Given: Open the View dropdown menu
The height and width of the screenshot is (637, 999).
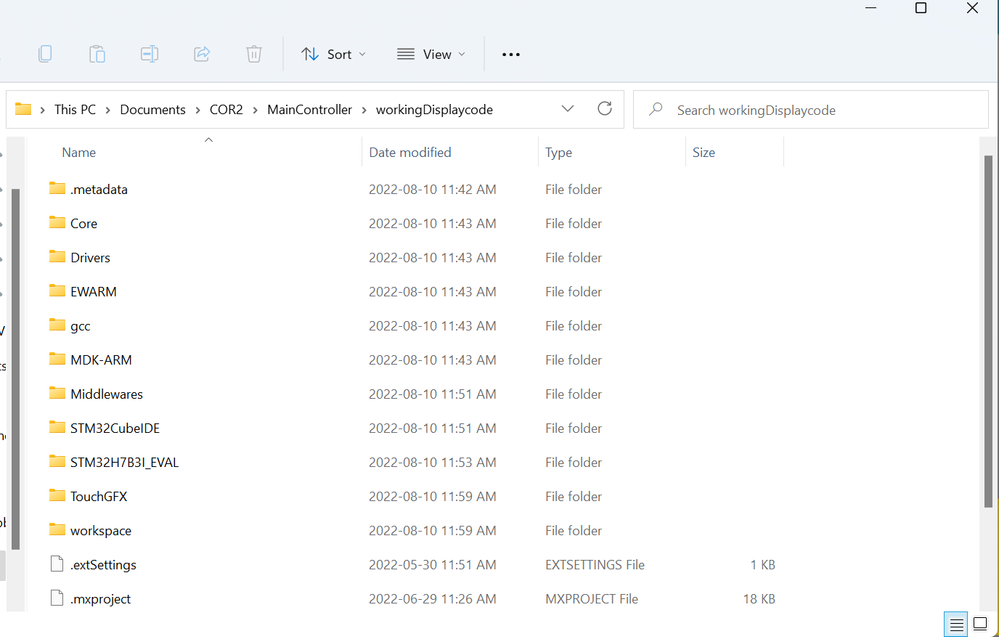Looking at the screenshot, I should (431, 54).
